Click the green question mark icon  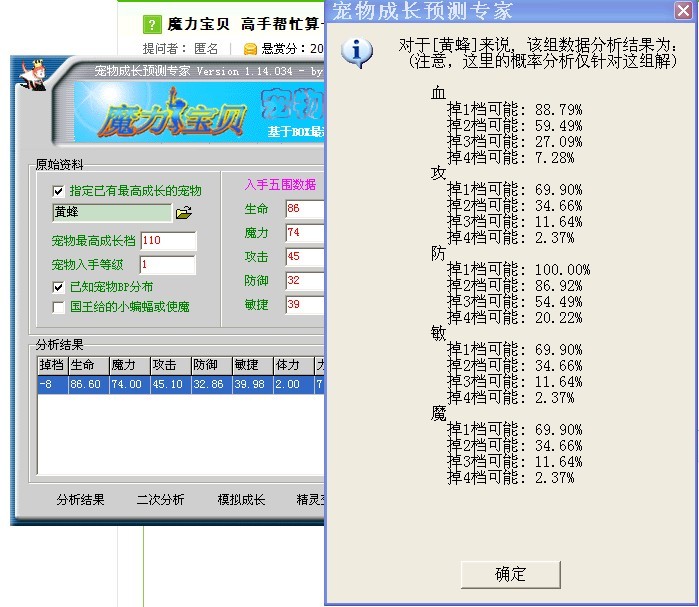(x=152, y=24)
